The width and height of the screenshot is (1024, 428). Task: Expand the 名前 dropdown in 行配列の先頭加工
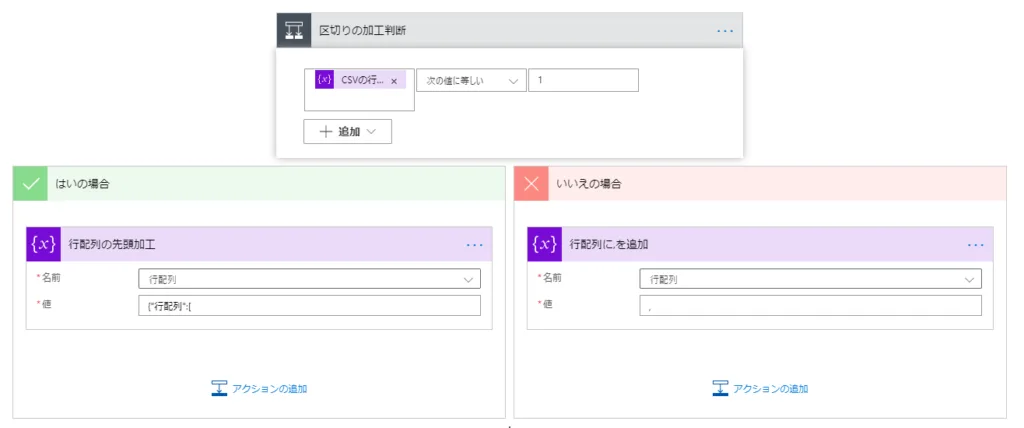click(x=309, y=279)
